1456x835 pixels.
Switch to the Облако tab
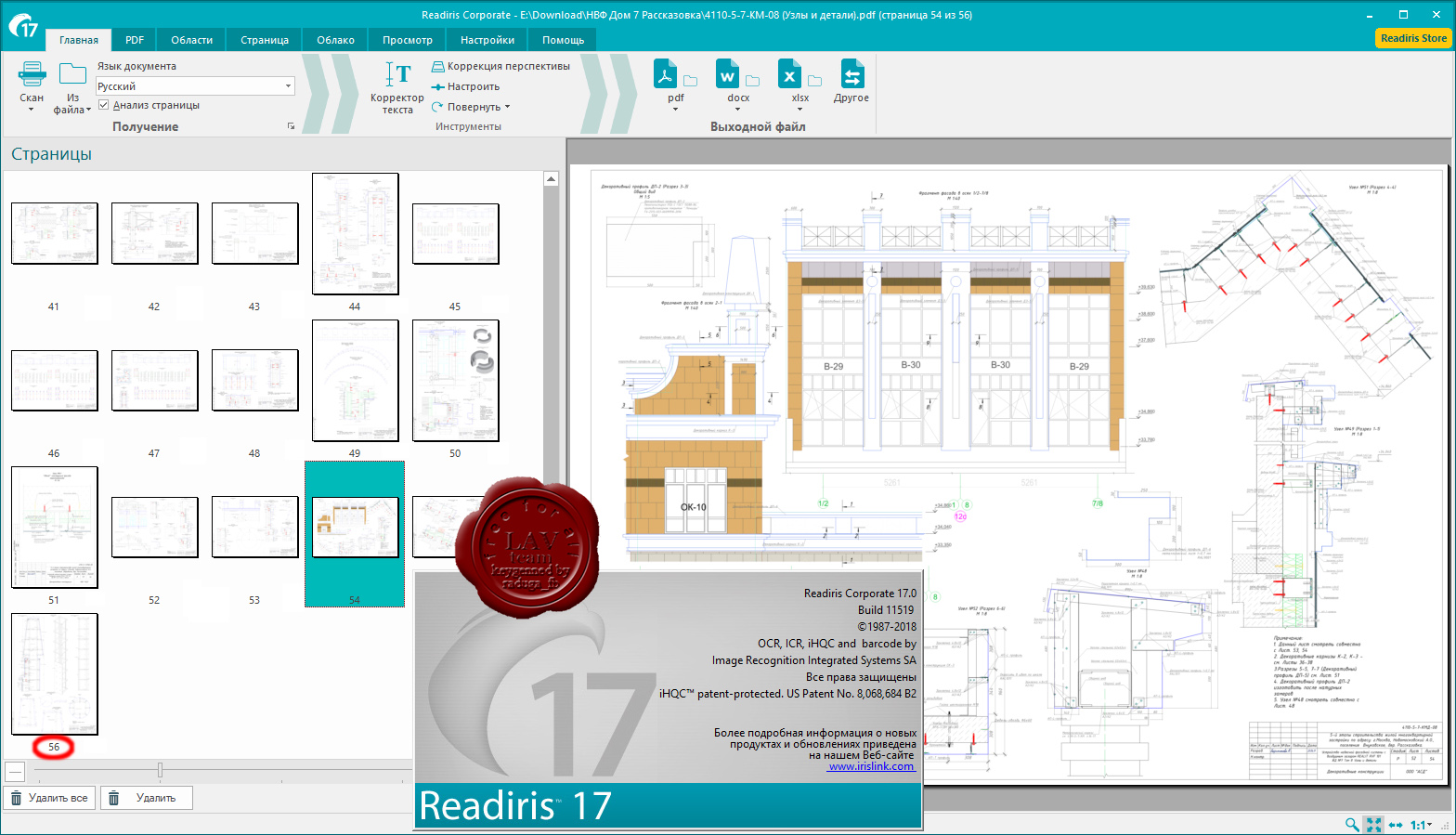click(335, 40)
